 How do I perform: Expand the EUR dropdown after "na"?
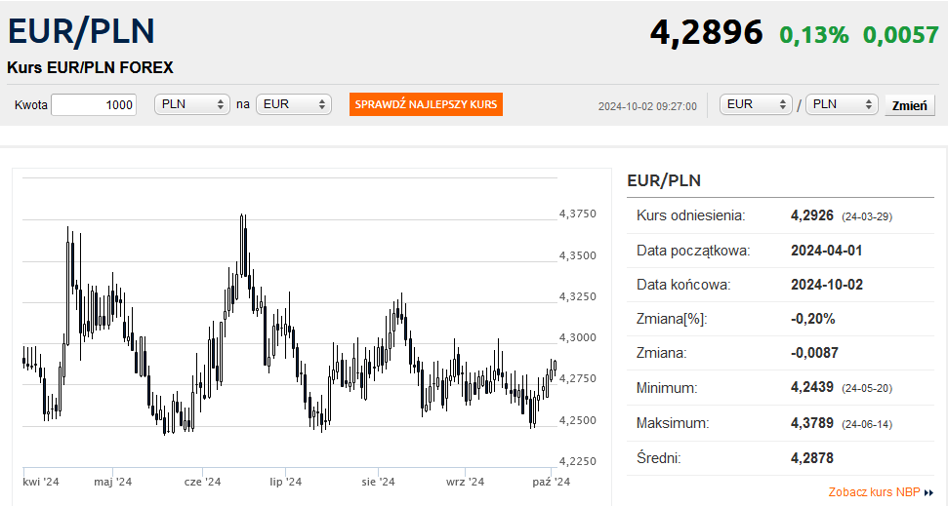(x=294, y=105)
